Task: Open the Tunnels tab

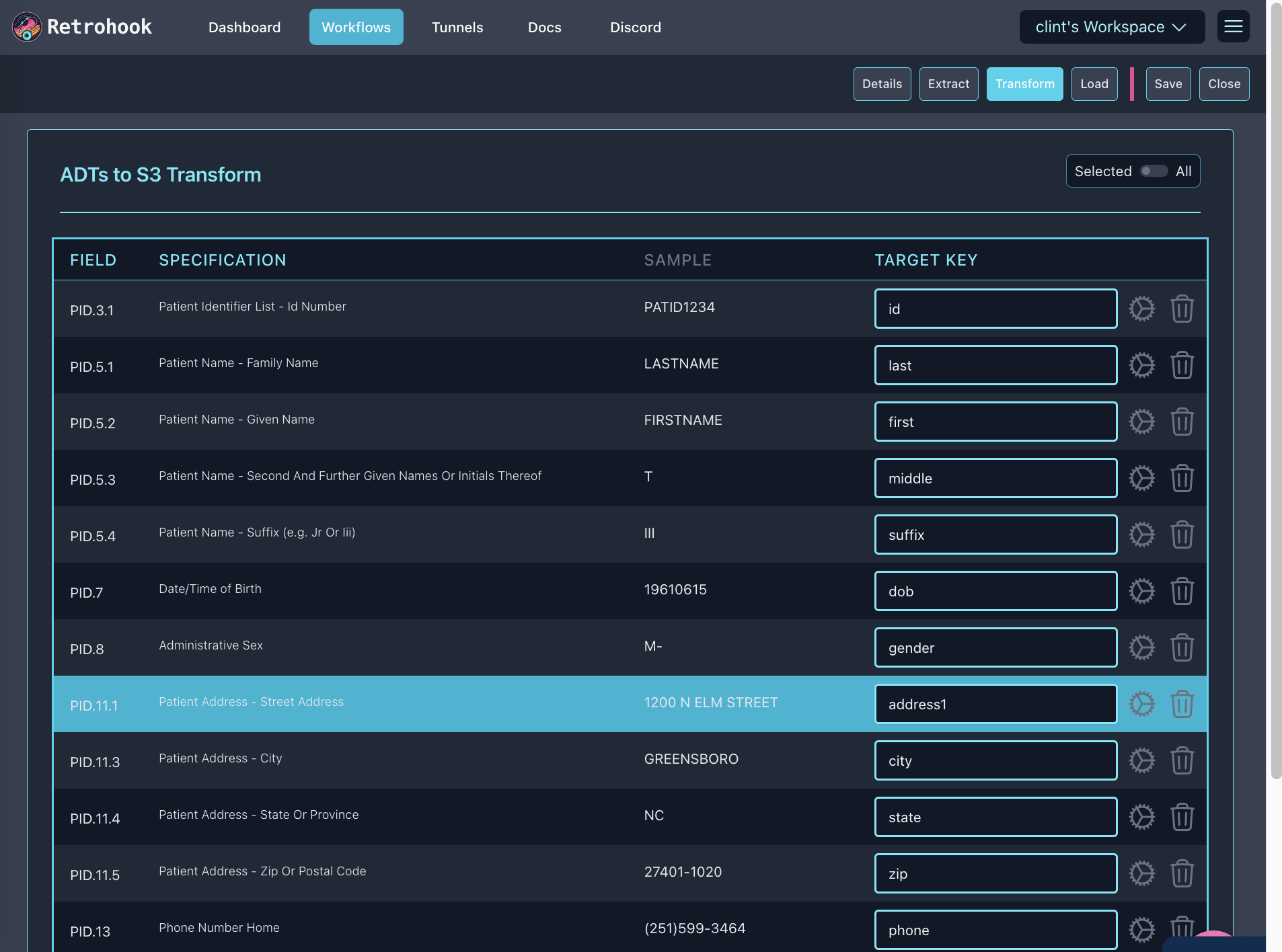Action: tap(457, 27)
